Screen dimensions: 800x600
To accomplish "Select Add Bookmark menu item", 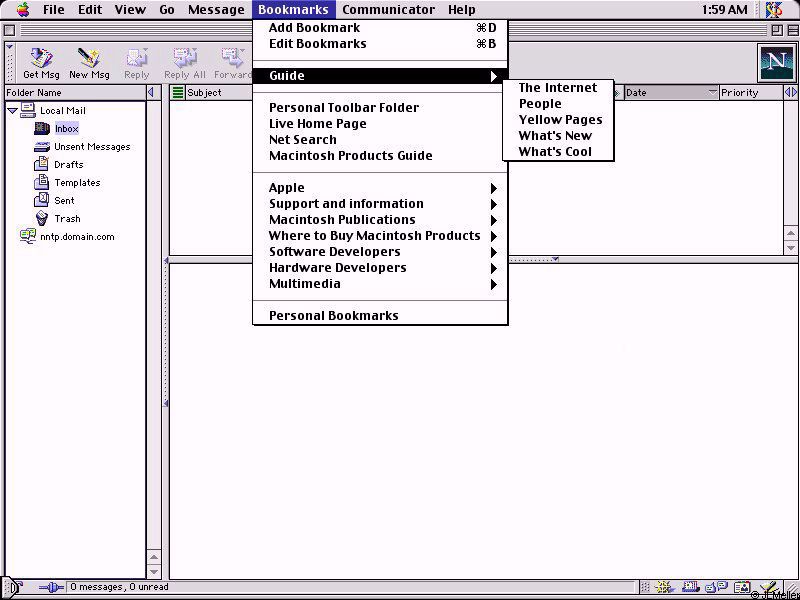I will tap(314, 28).
